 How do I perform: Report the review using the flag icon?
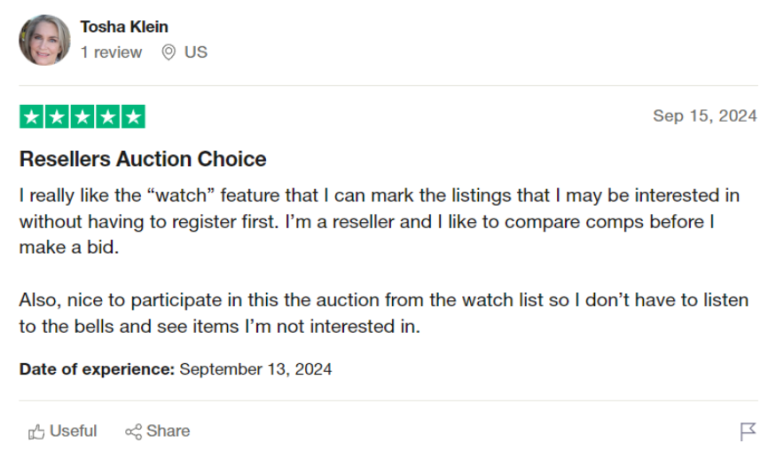coord(747,432)
